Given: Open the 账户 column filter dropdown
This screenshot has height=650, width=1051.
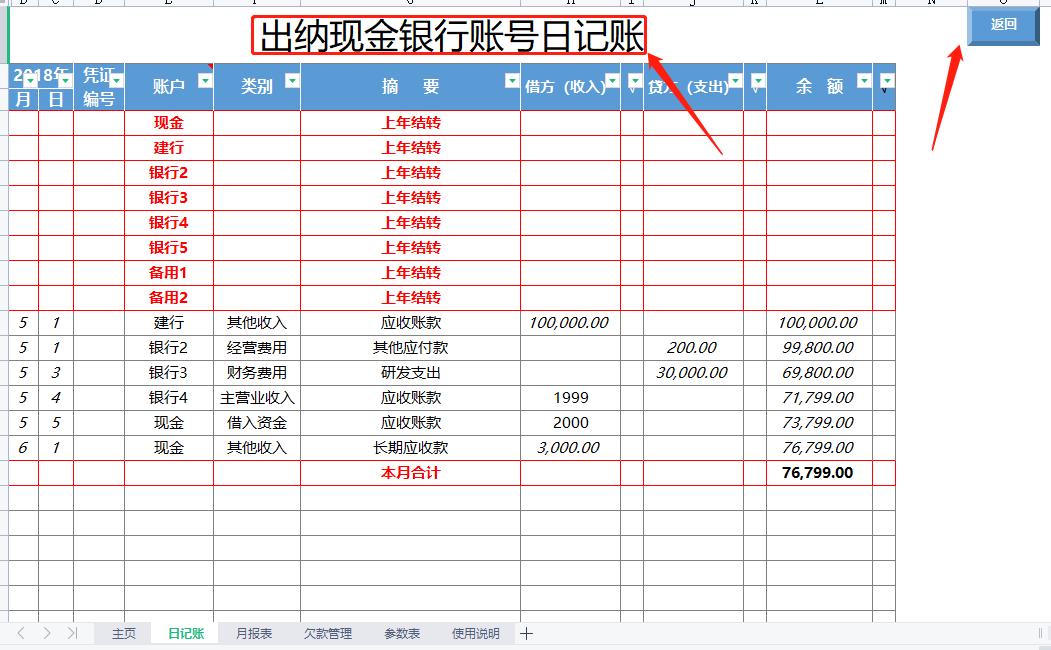Looking at the screenshot, I should point(203,79).
